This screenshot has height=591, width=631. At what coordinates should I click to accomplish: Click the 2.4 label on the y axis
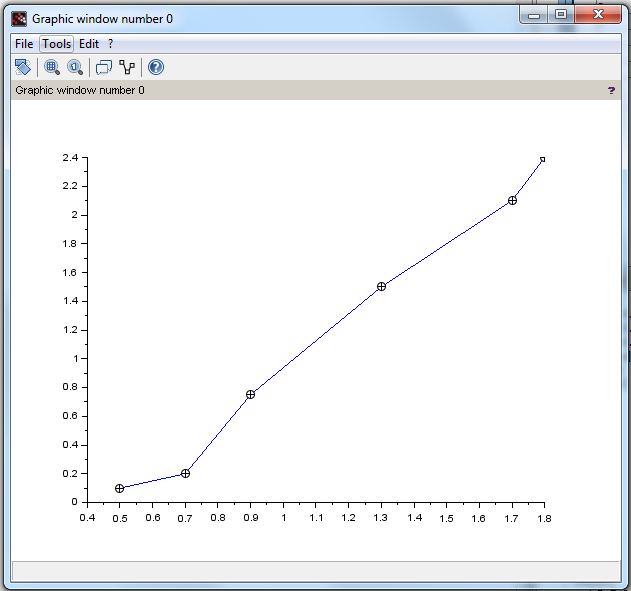coord(70,158)
